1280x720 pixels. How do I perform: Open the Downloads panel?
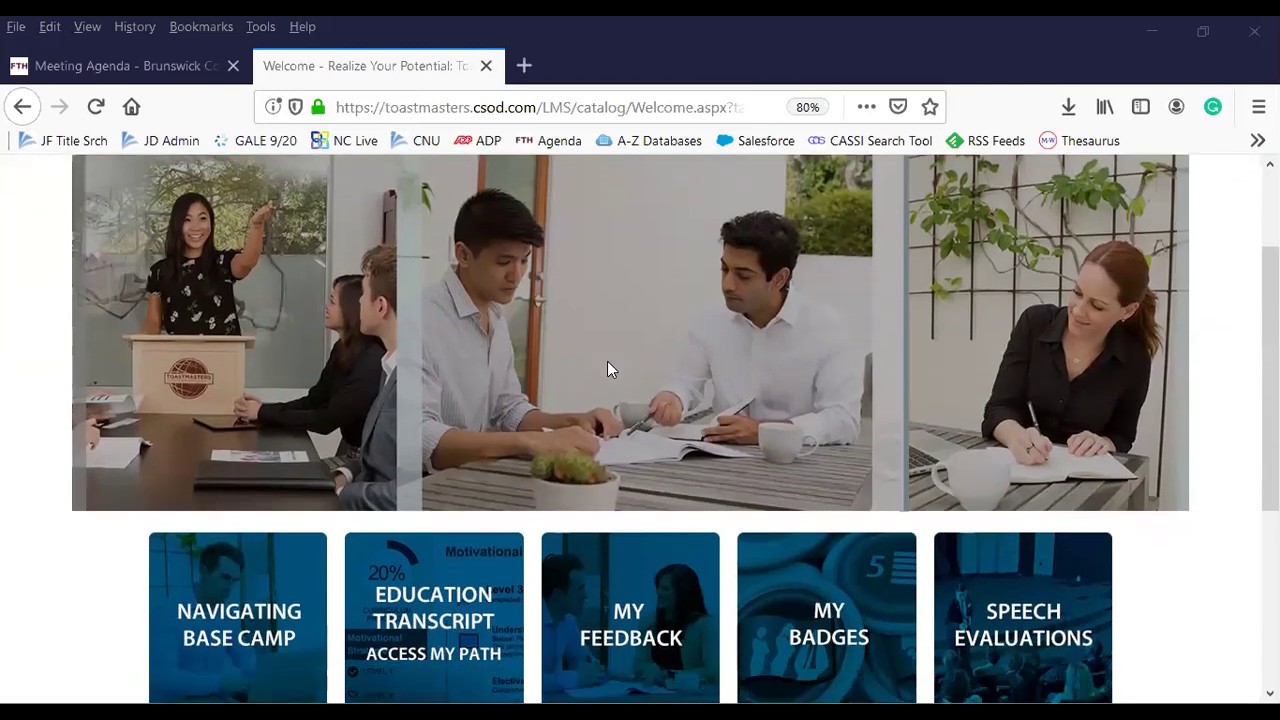tap(1068, 107)
